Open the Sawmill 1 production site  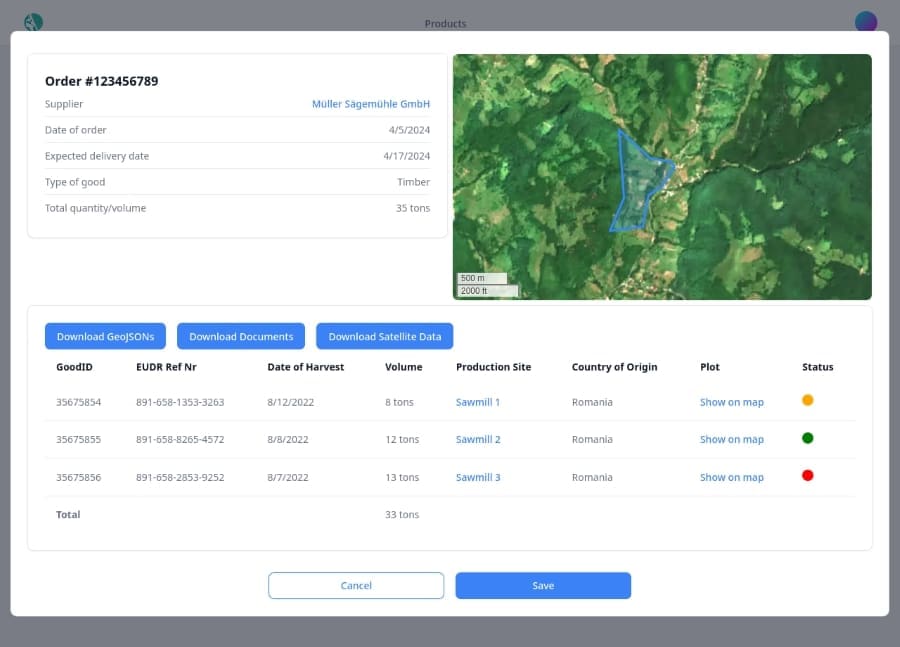[477, 402]
